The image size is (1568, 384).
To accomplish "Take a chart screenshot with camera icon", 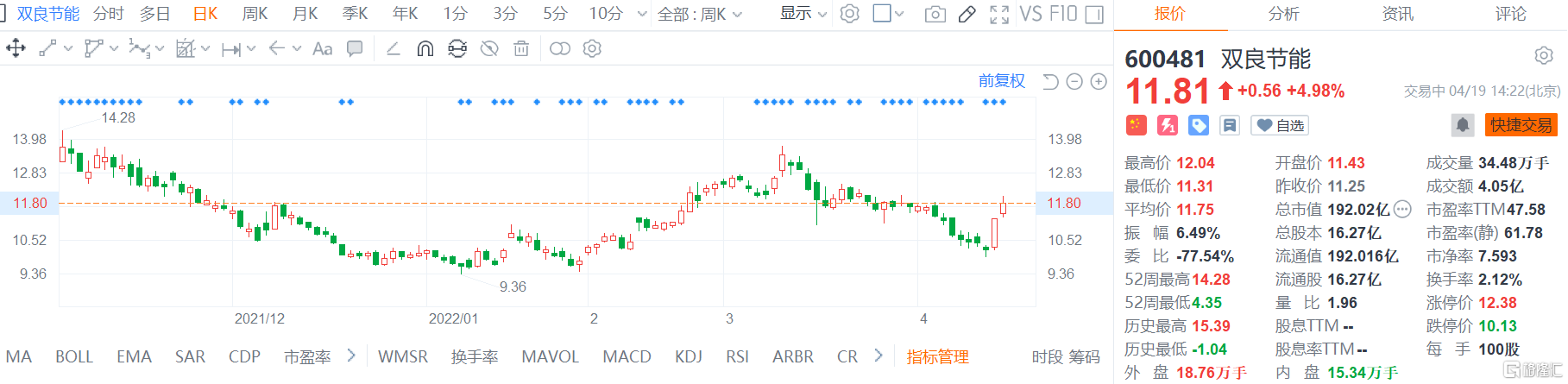I will [x=935, y=14].
